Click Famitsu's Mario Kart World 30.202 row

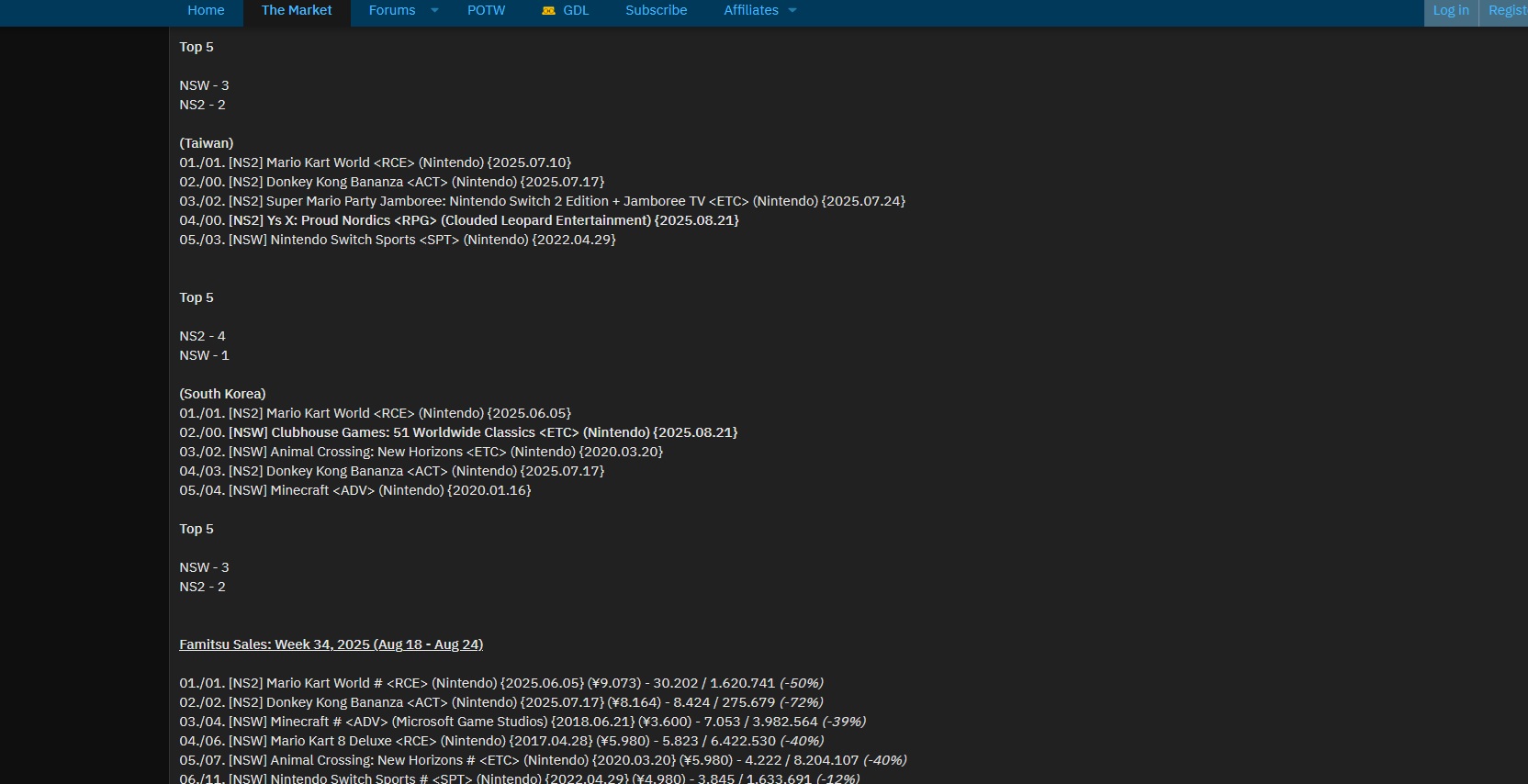click(x=501, y=683)
